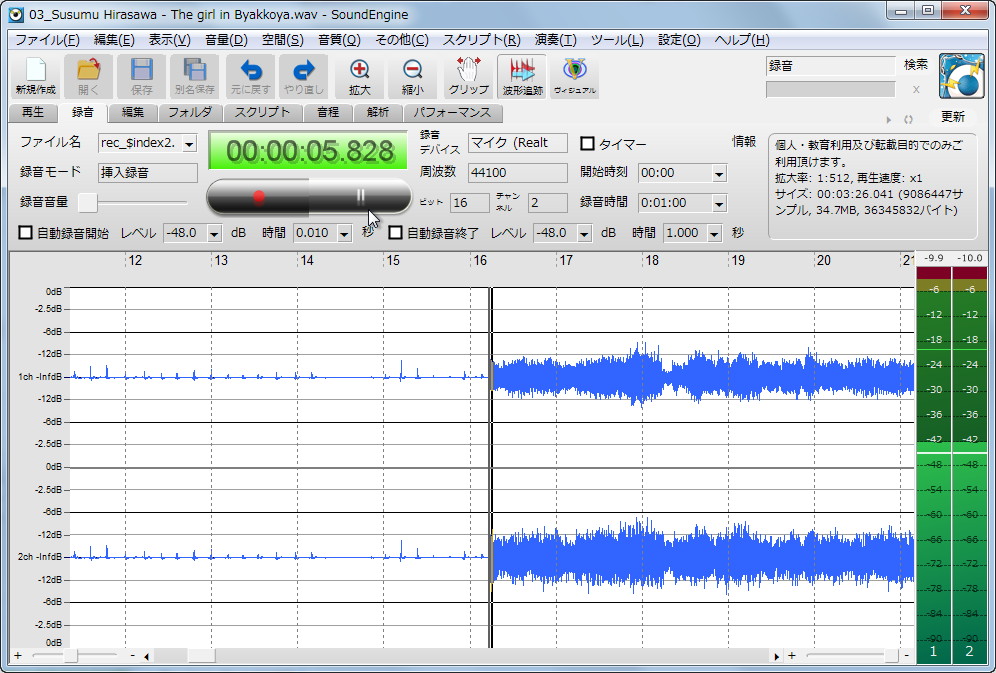This screenshot has width=996, height=673.
Task: Expand the auto-start 時間 0.010 dropdown
Action: (x=344, y=234)
